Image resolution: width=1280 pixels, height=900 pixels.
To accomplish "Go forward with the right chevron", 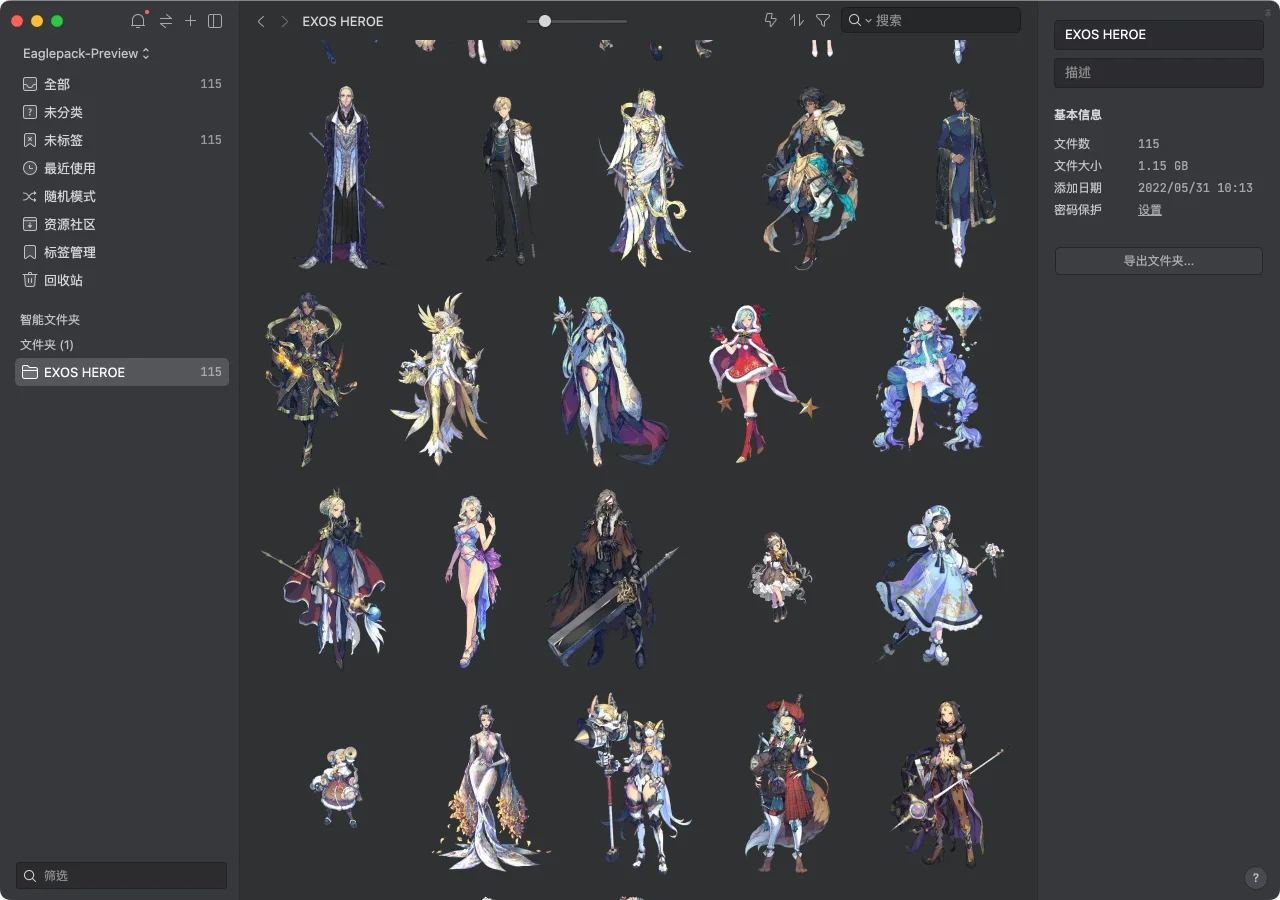I will pyautogui.click(x=285, y=21).
